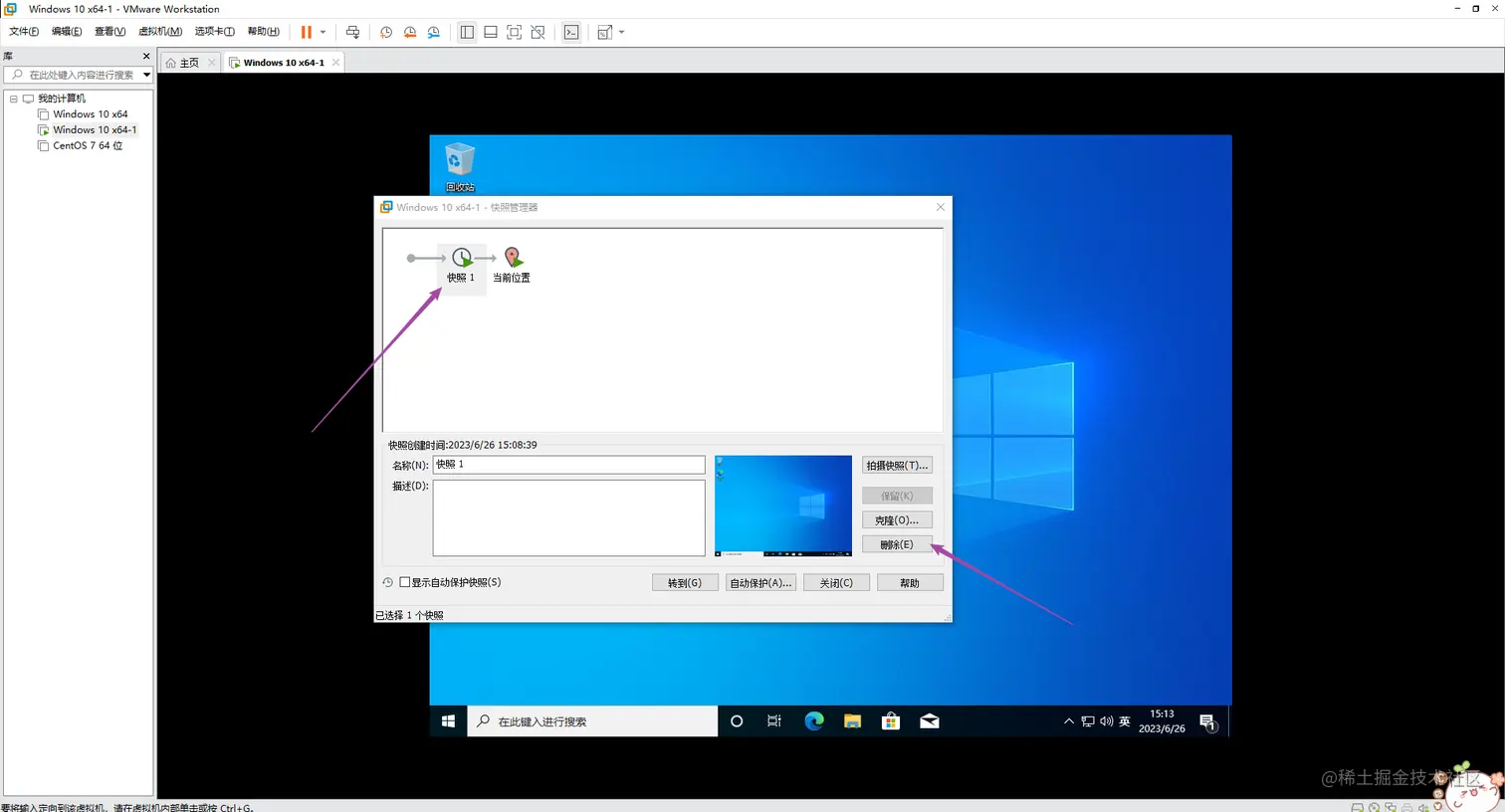This screenshot has height=812, width=1505.
Task: Click the guest network tray icon
Action: point(1088,721)
